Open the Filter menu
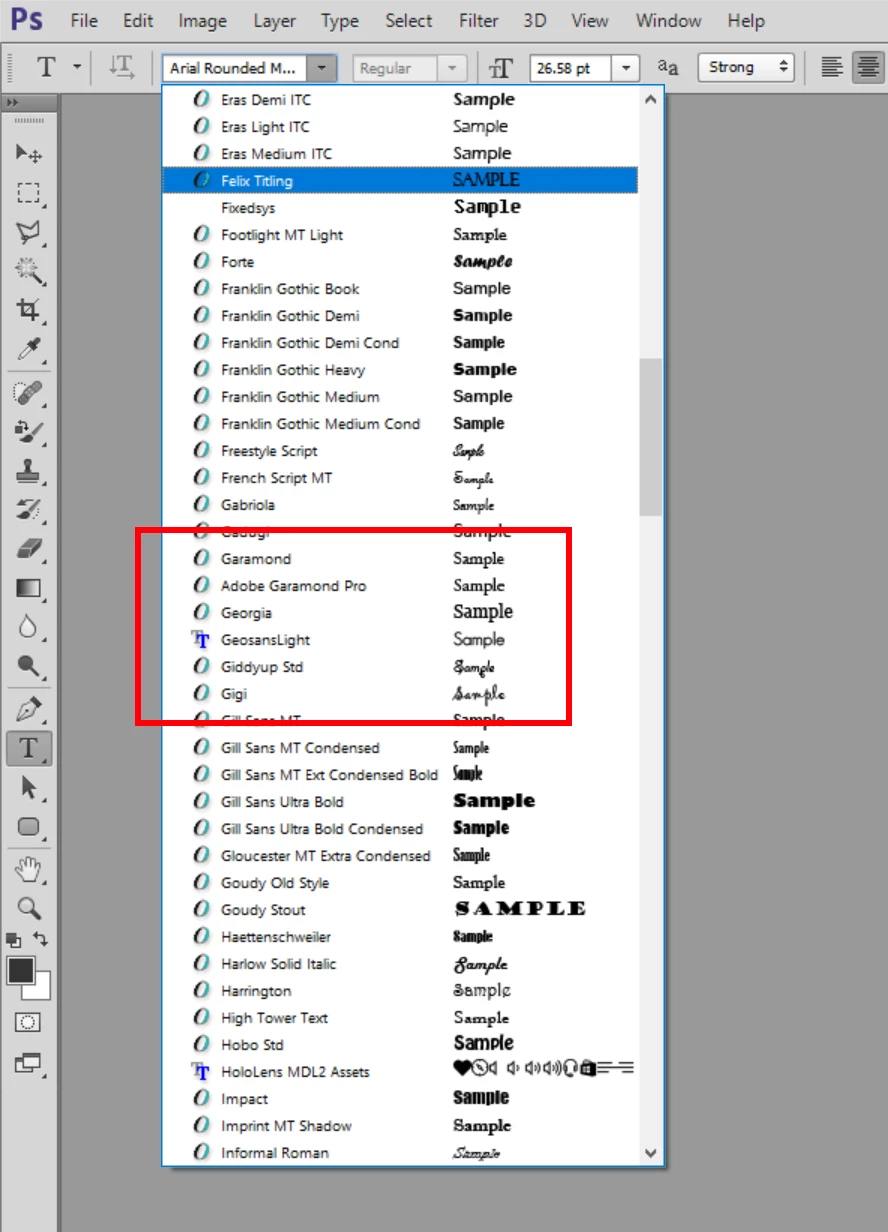 coord(479,20)
